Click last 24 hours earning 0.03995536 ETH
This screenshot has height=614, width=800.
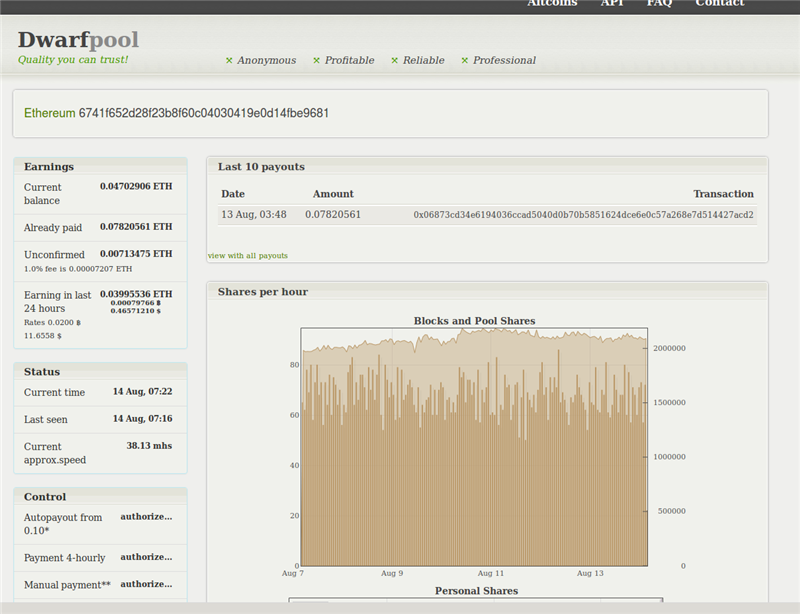[x=136, y=294]
